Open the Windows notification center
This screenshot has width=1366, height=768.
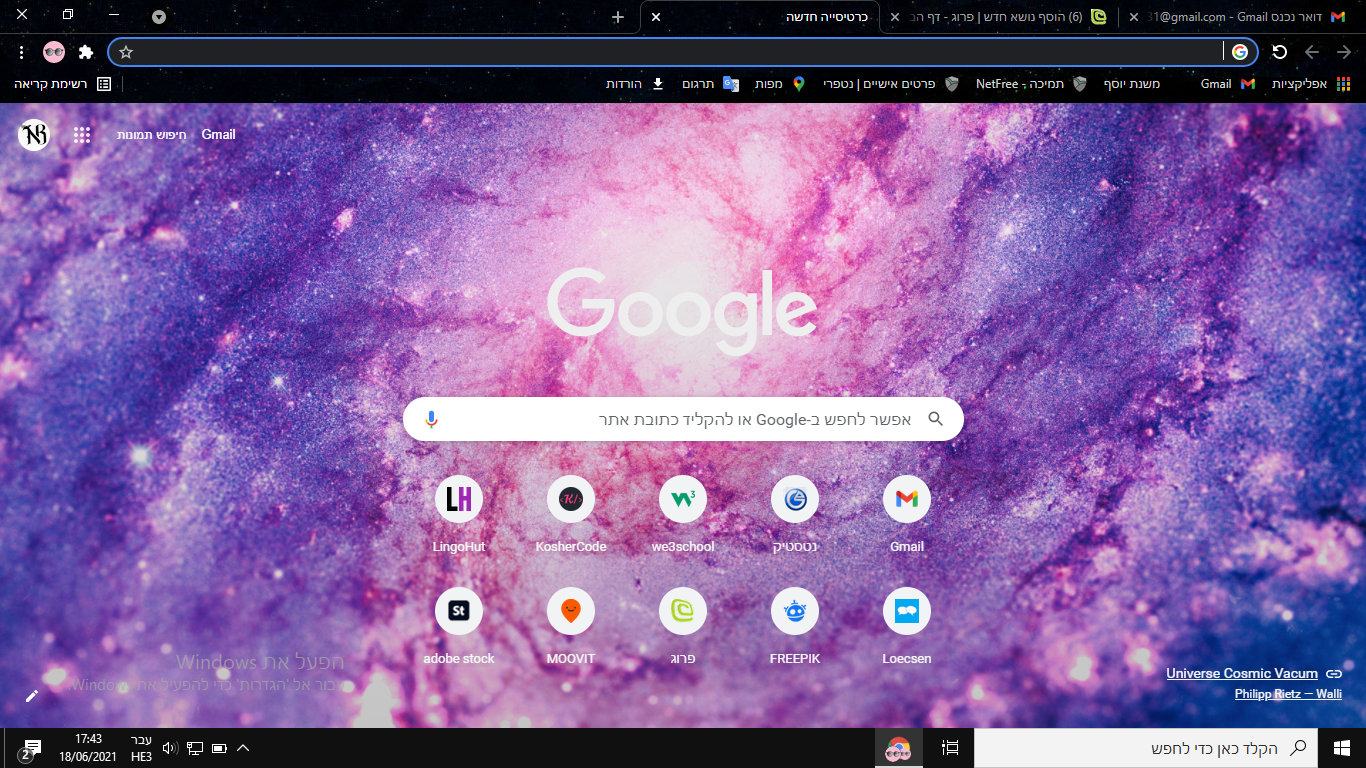coord(30,749)
